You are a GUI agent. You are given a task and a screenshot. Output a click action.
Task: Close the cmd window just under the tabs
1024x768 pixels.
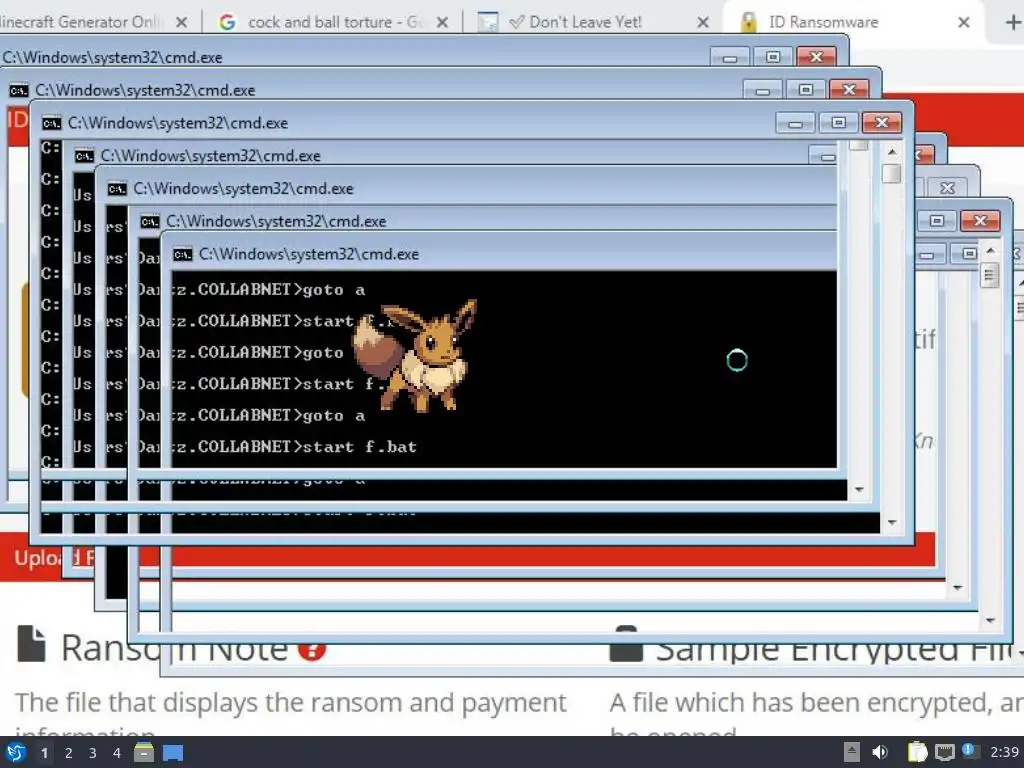click(x=816, y=57)
